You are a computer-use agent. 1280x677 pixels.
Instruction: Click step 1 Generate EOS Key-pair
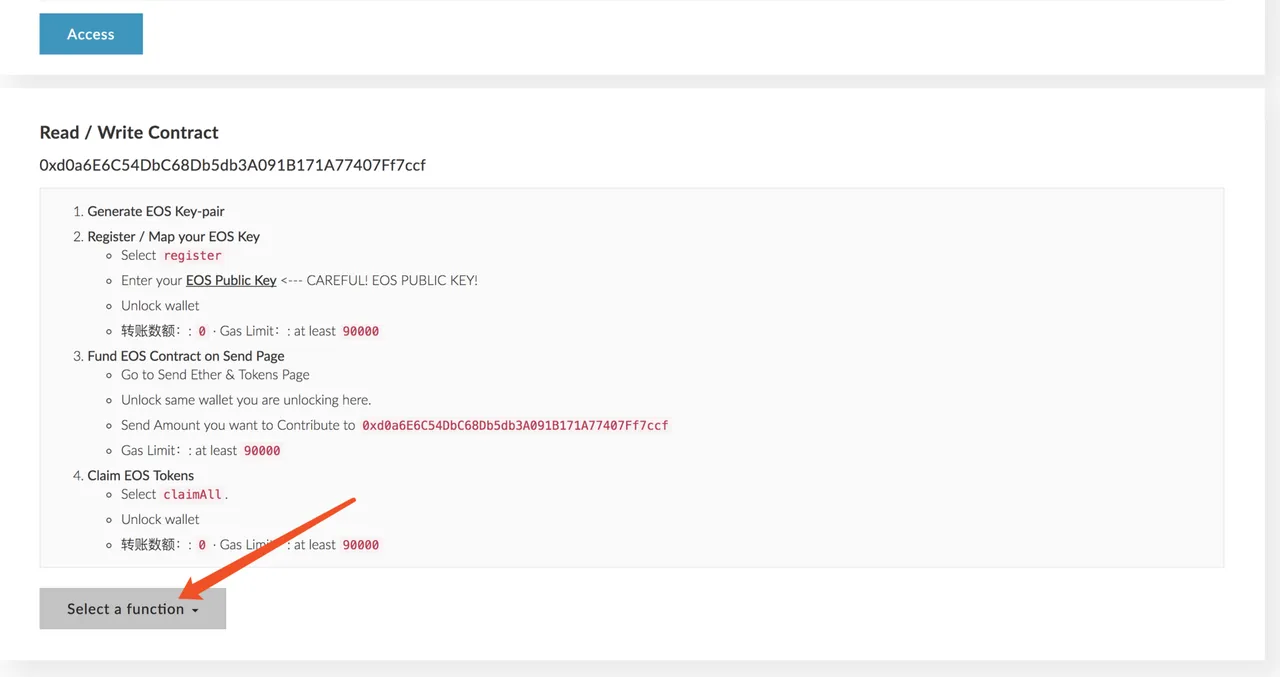(x=156, y=211)
